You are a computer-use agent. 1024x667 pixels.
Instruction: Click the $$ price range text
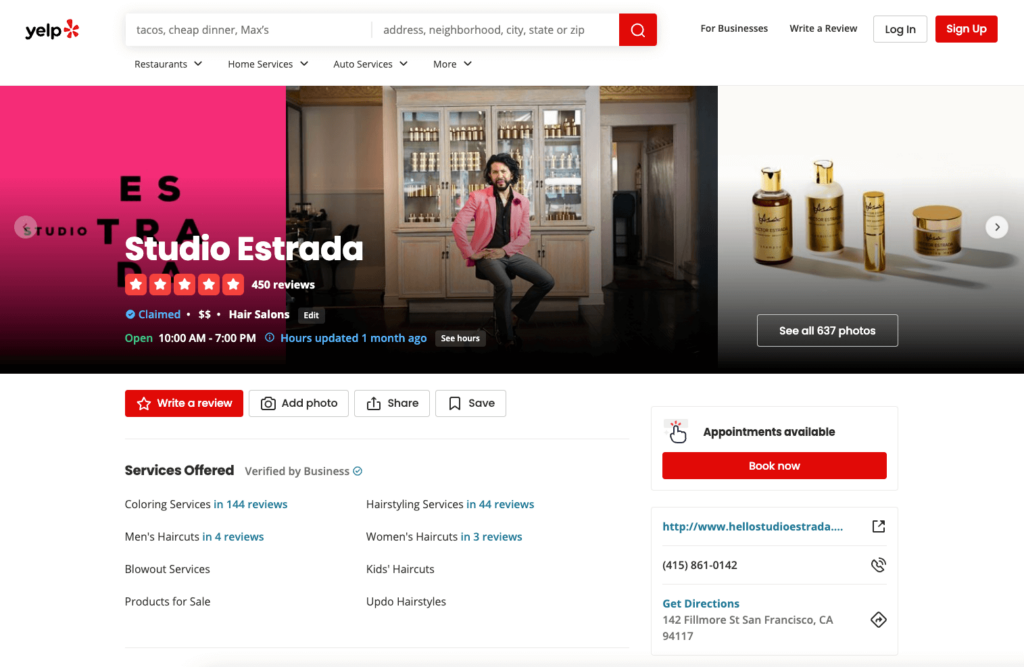(x=204, y=314)
